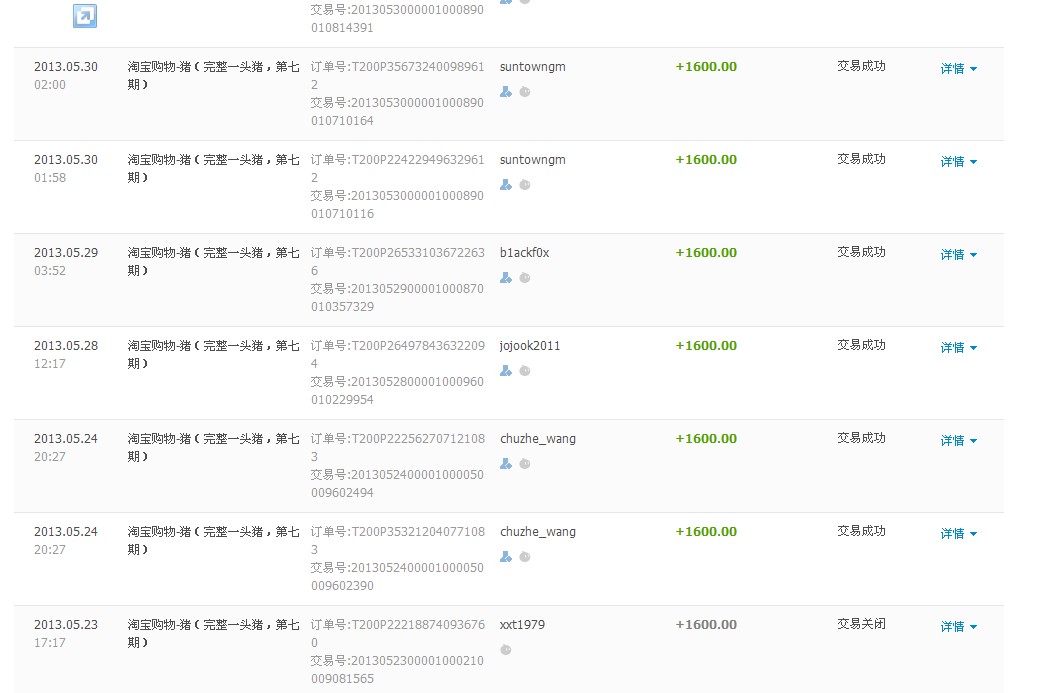Image resolution: width=1045 pixels, height=693 pixels.
Task: Click blue contact icon under jojook2011
Action: (x=506, y=371)
